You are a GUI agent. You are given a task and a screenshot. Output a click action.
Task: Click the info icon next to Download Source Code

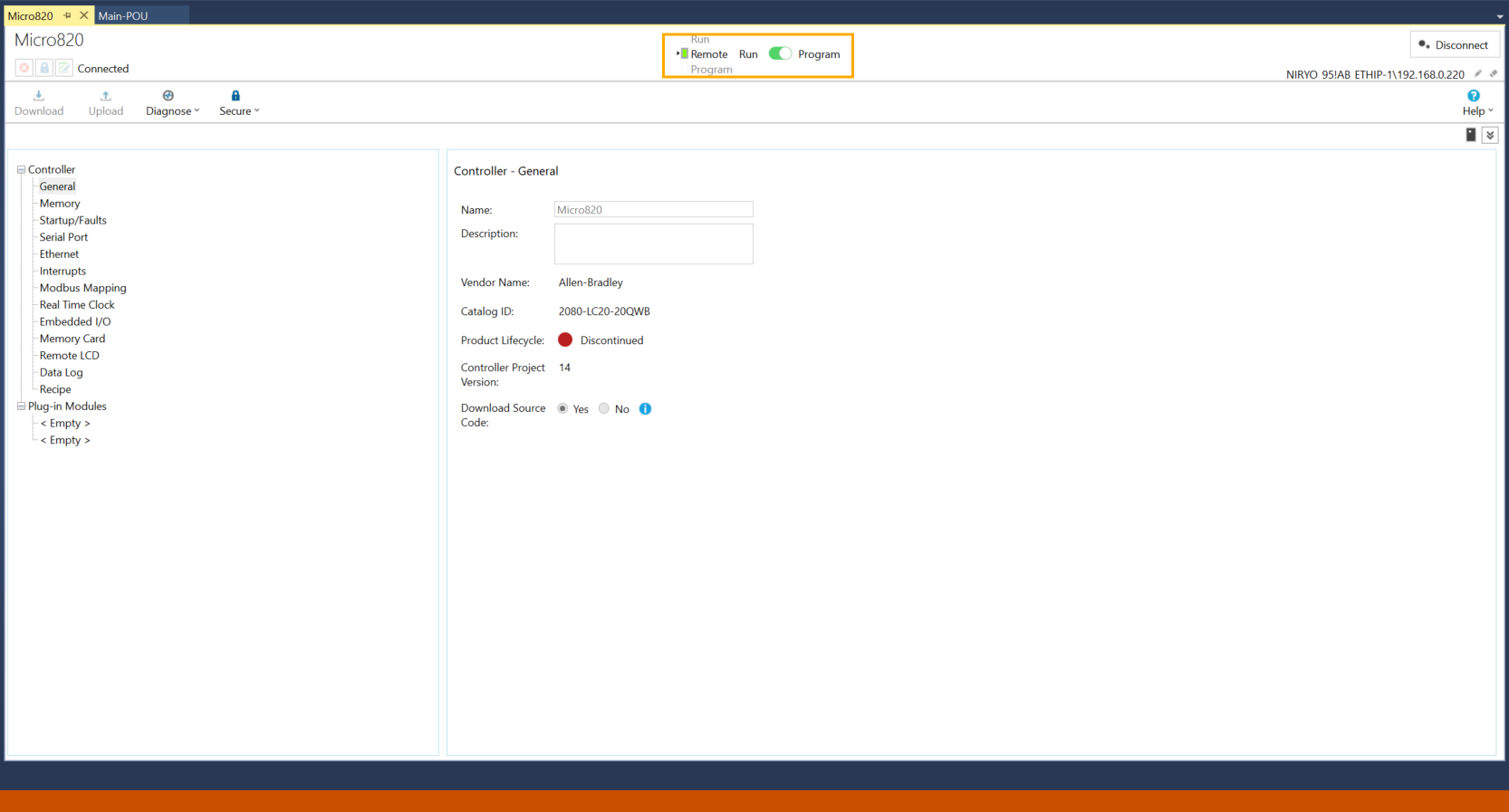(x=645, y=409)
